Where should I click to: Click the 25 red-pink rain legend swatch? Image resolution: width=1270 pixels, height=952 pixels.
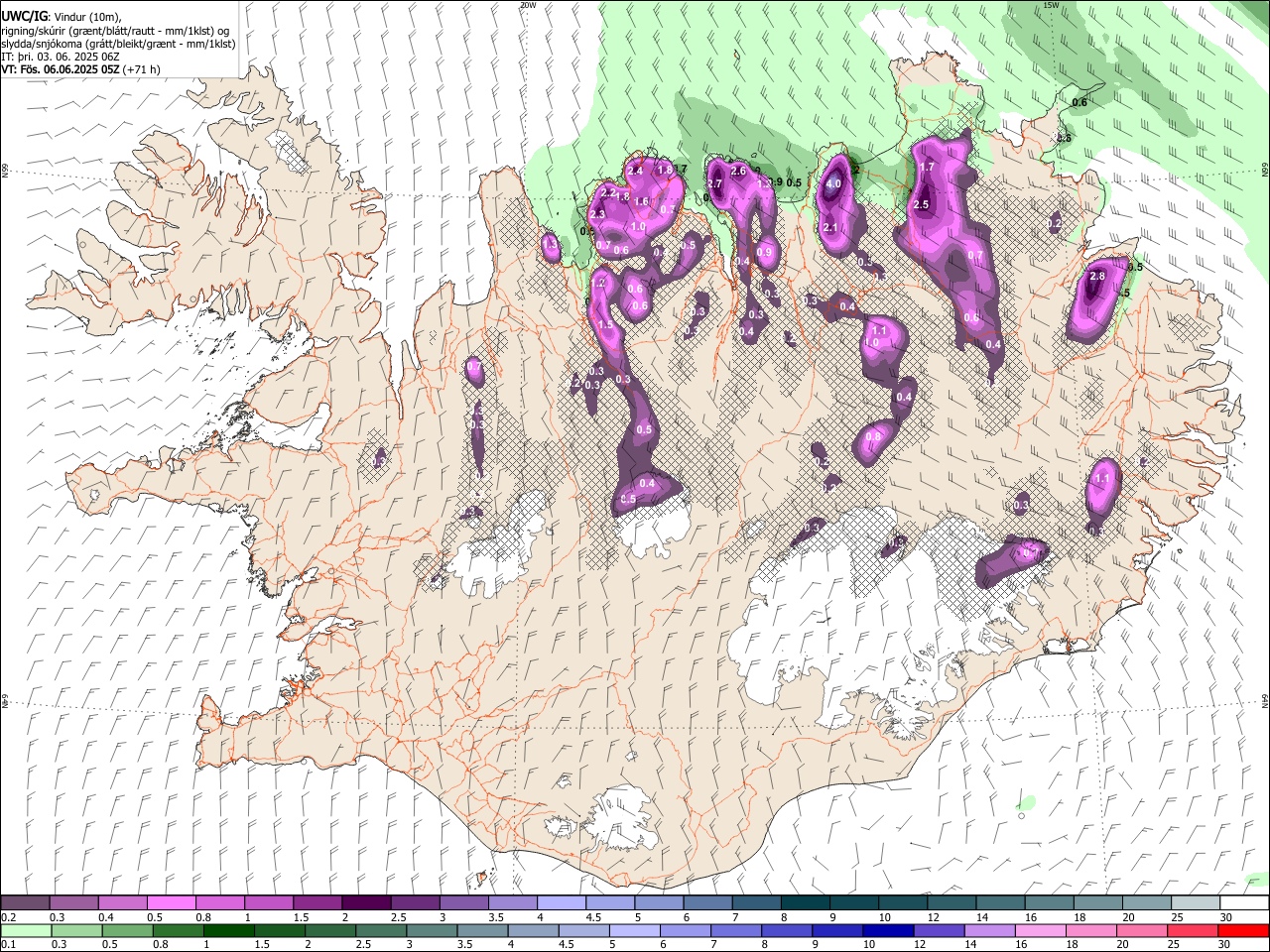point(1193,931)
